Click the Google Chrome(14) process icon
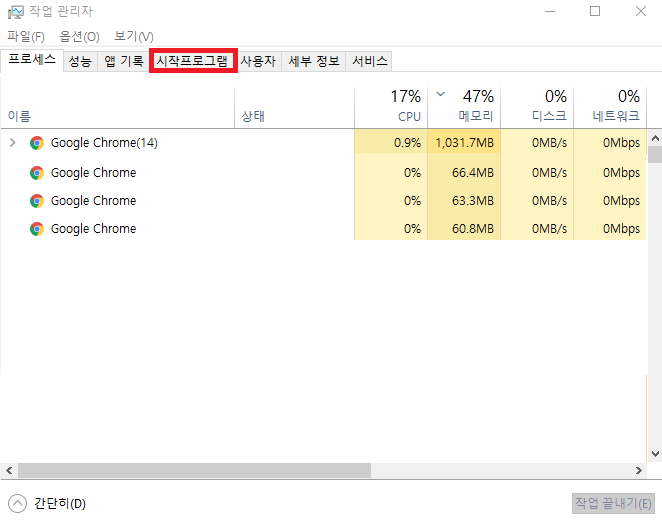The width and height of the screenshot is (662, 527). [x=37, y=143]
